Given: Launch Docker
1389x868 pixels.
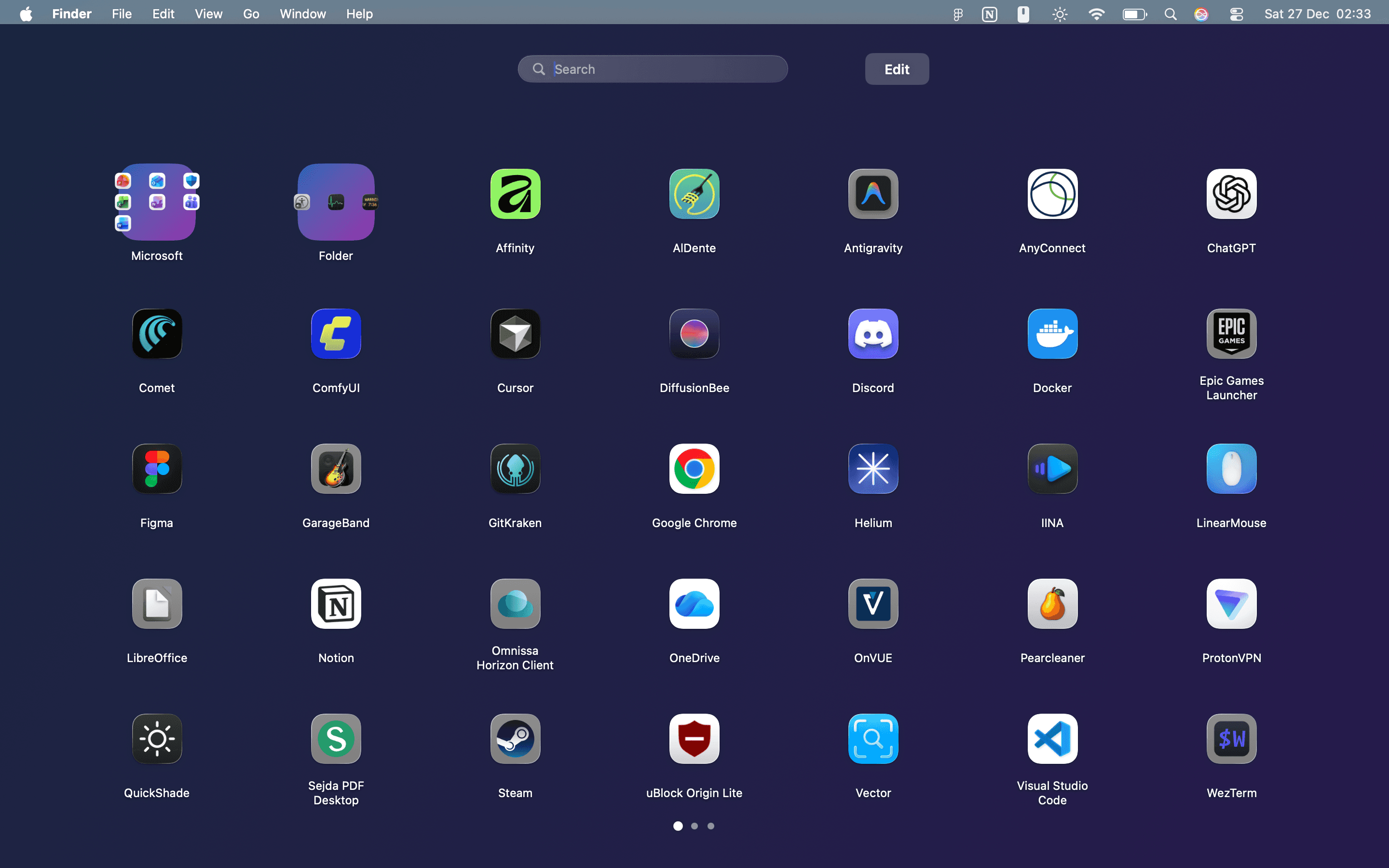Looking at the screenshot, I should click(x=1052, y=334).
